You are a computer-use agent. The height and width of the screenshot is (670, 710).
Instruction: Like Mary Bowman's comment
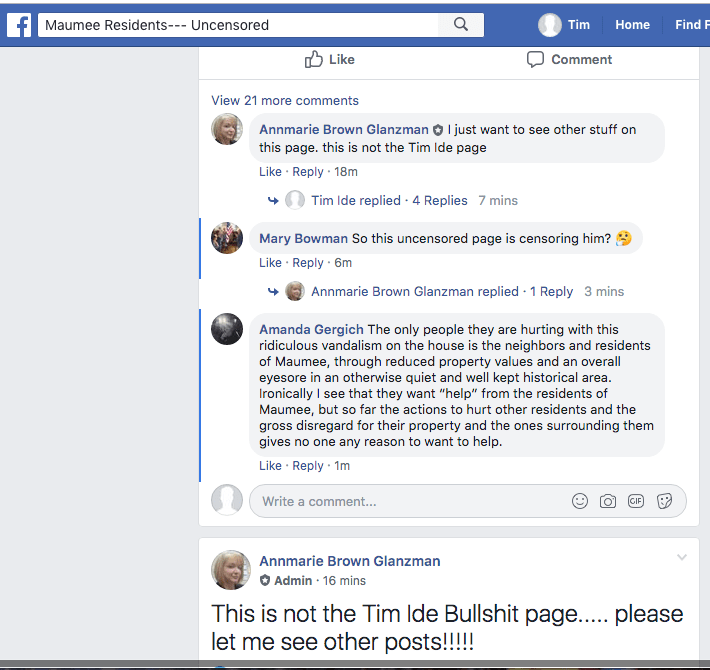pyautogui.click(x=270, y=263)
